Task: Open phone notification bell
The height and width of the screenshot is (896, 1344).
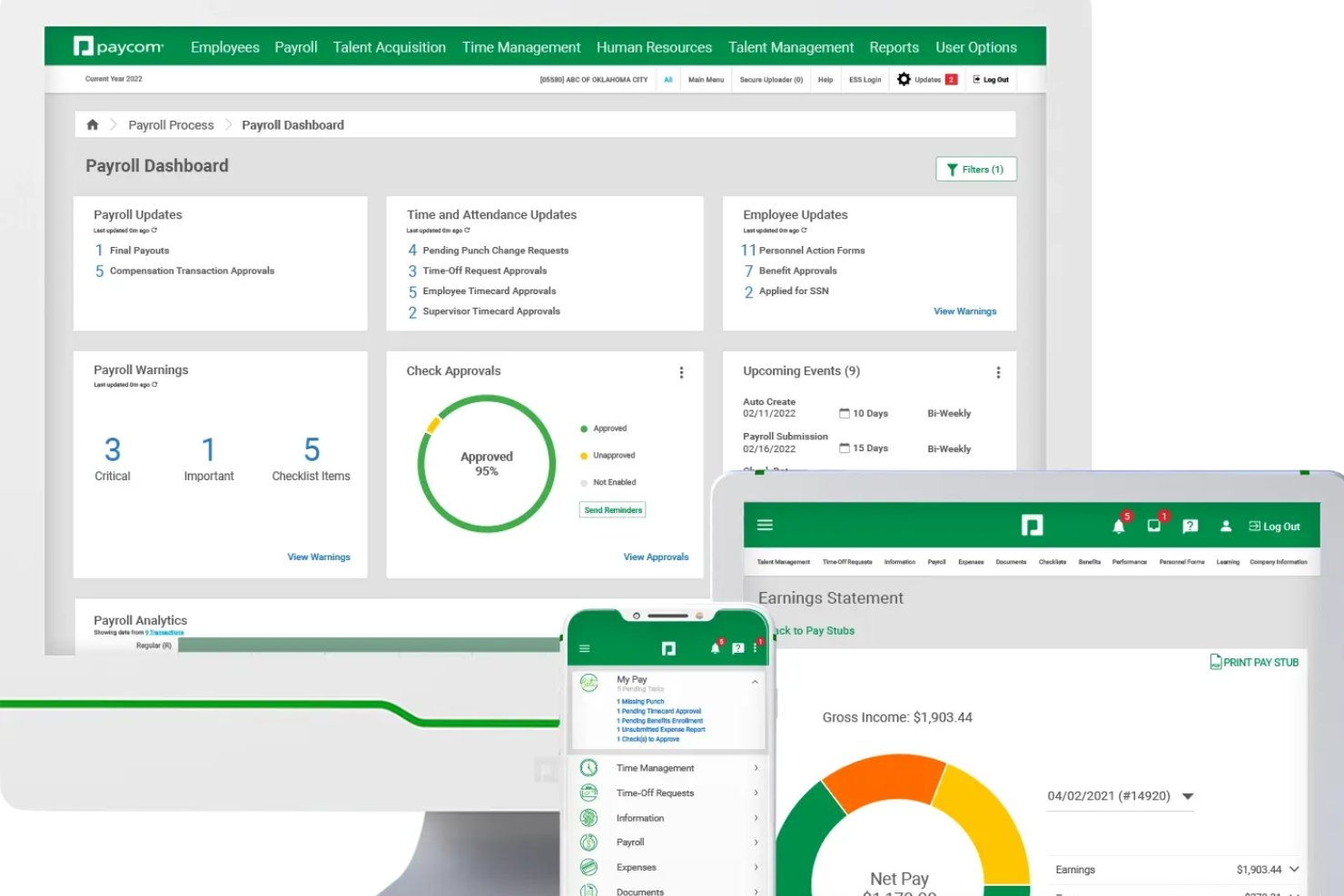Action: pos(716,647)
